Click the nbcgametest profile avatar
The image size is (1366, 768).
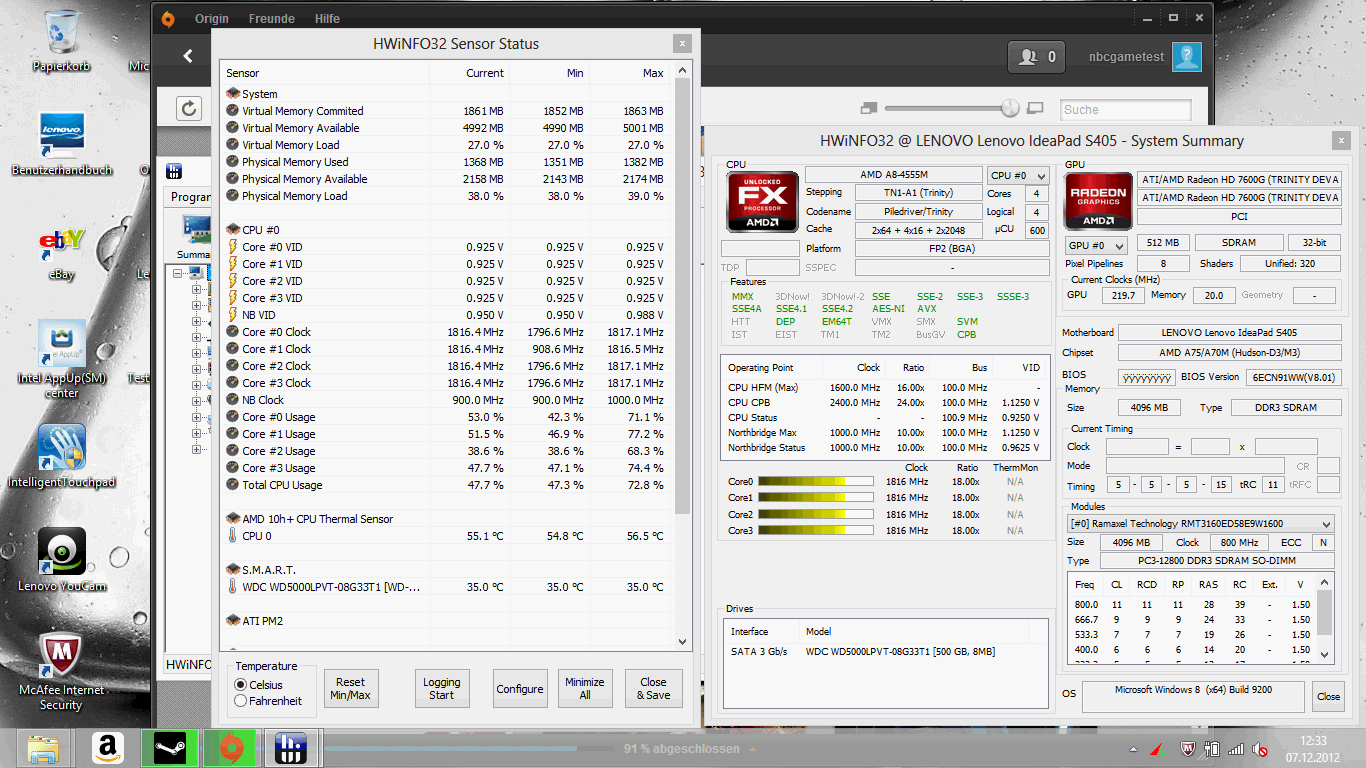pos(1187,57)
